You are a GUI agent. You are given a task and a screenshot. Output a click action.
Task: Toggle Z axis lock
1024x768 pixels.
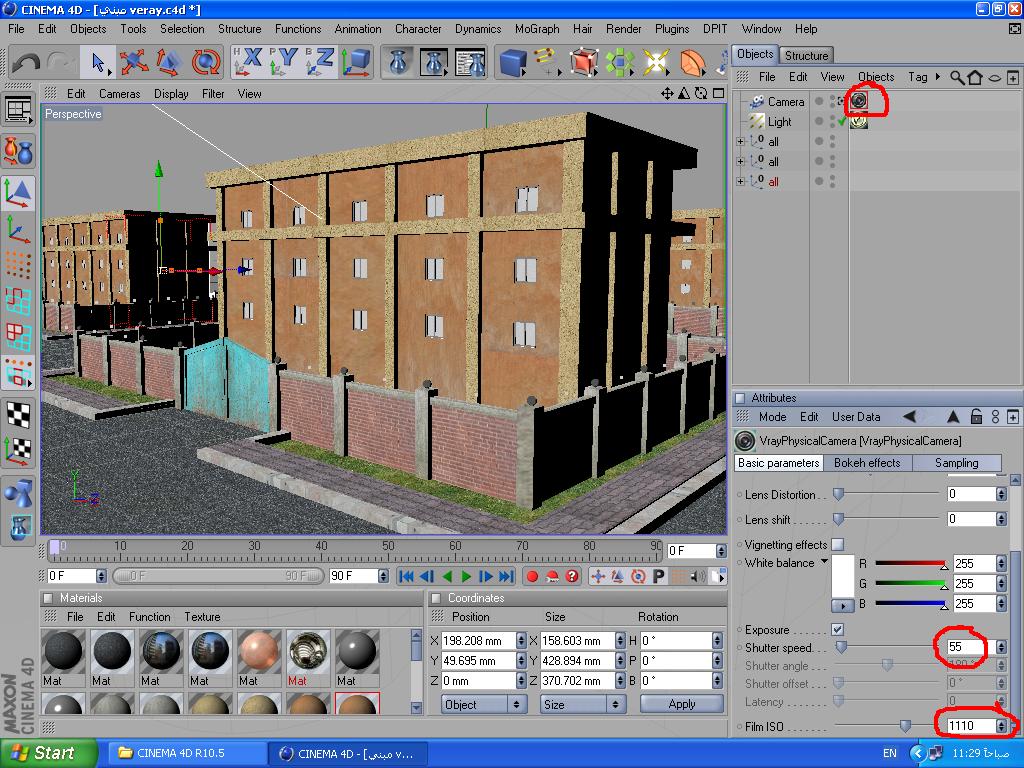pyautogui.click(x=320, y=63)
